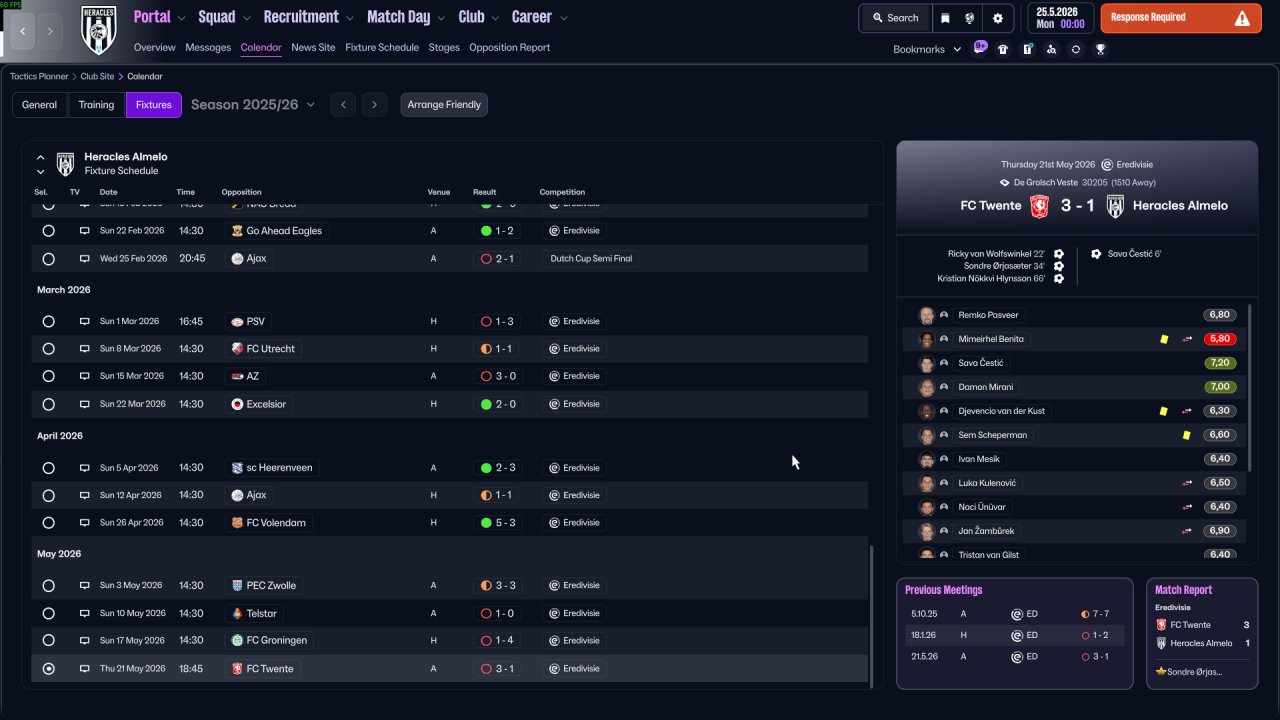Click the Heracles club badge in the header
This screenshot has height=720, width=1280.
[100, 30]
